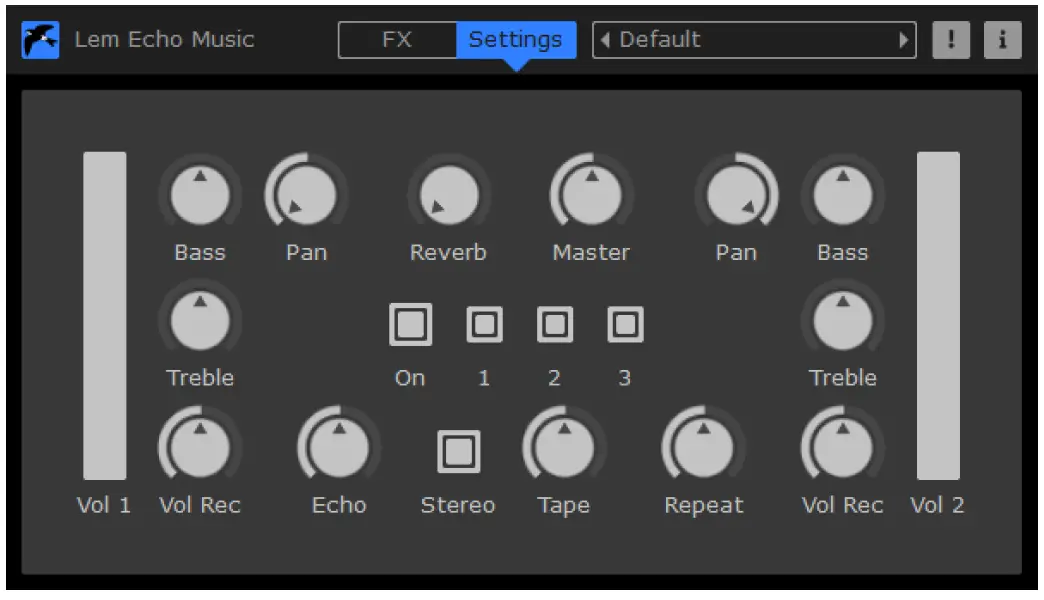Click the Repeat knob

tap(702, 445)
